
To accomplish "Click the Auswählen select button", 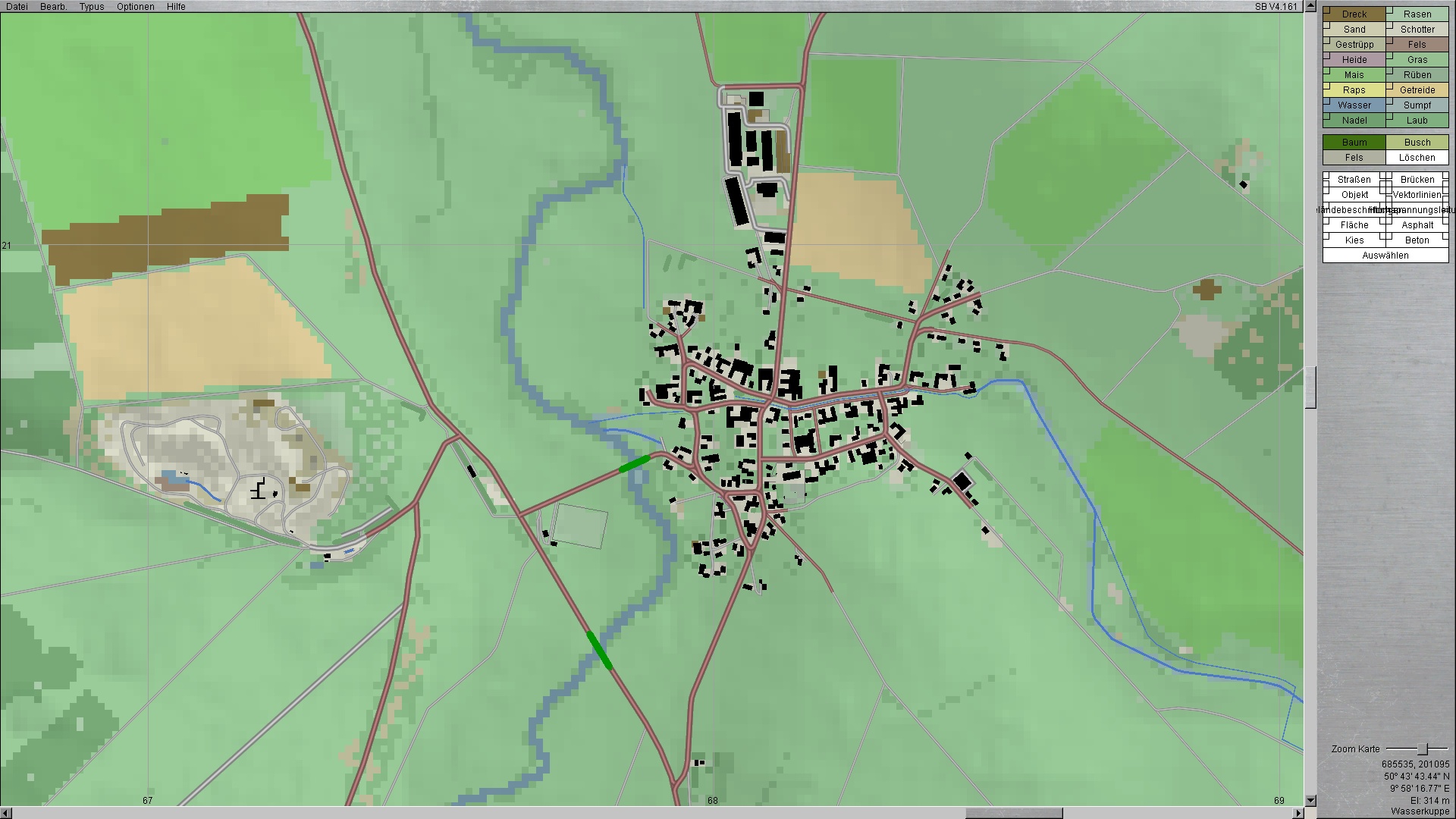I will (x=1385, y=256).
